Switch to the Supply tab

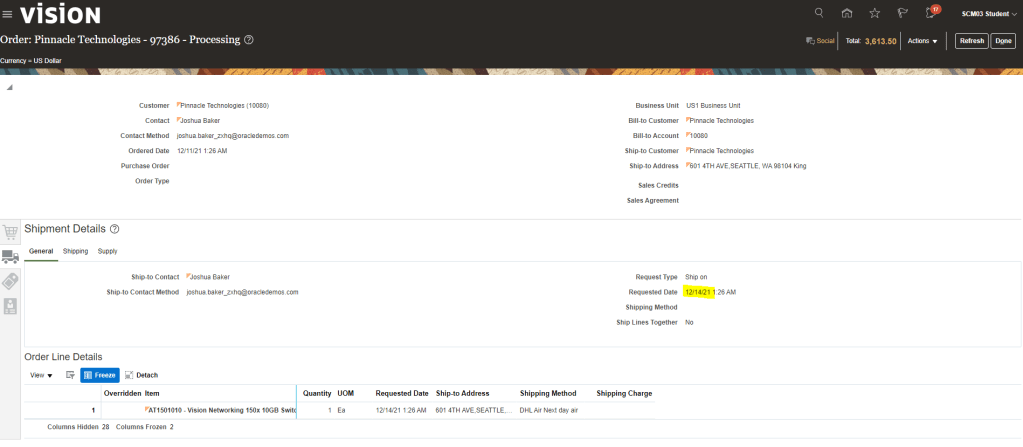pos(107,251)
